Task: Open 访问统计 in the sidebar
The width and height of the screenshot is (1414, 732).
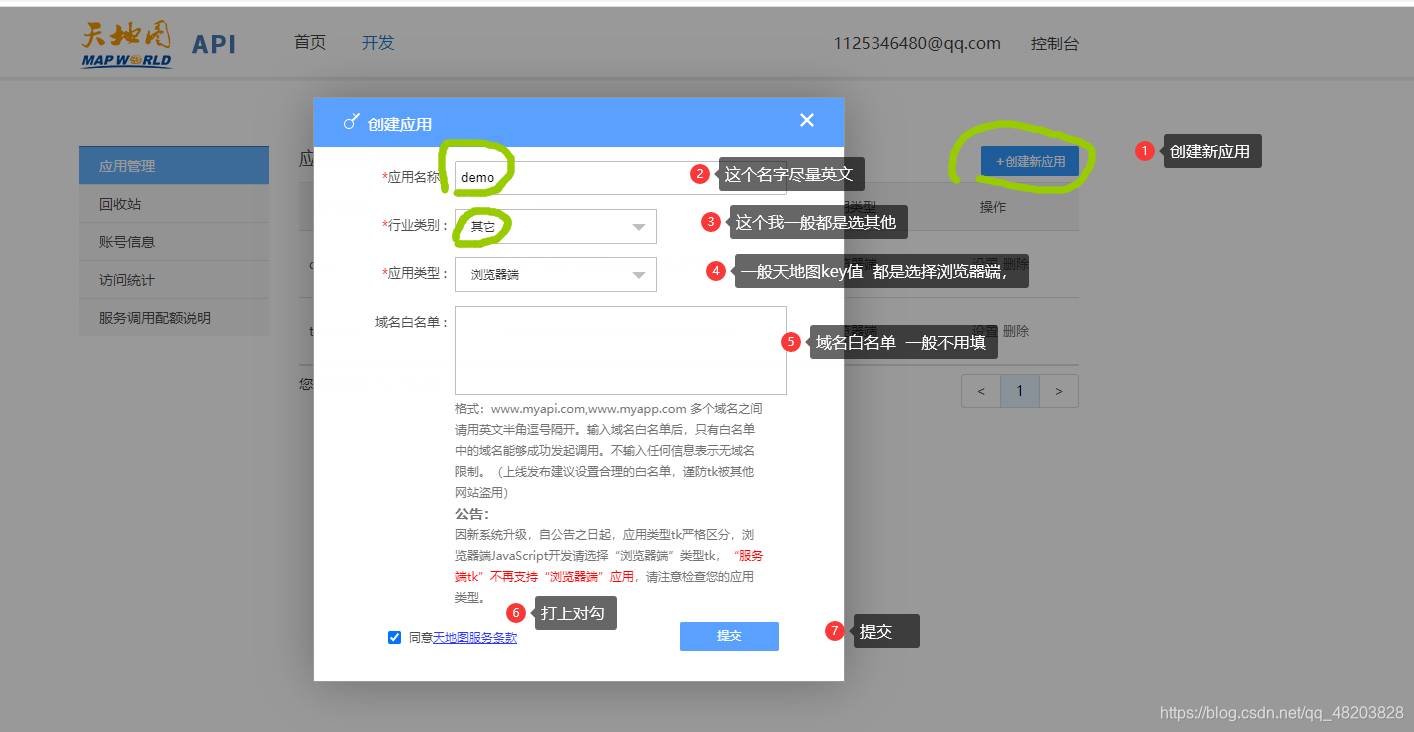Action: 174,280
